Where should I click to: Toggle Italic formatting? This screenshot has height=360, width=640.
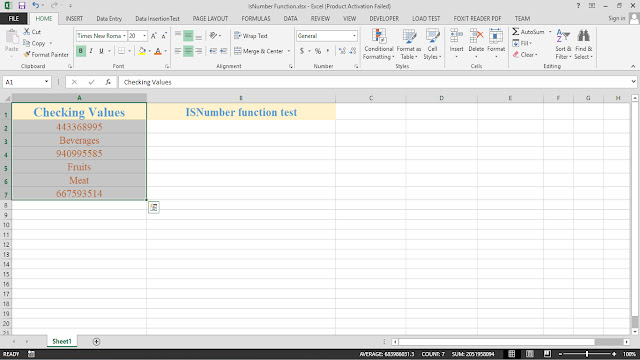91,51
